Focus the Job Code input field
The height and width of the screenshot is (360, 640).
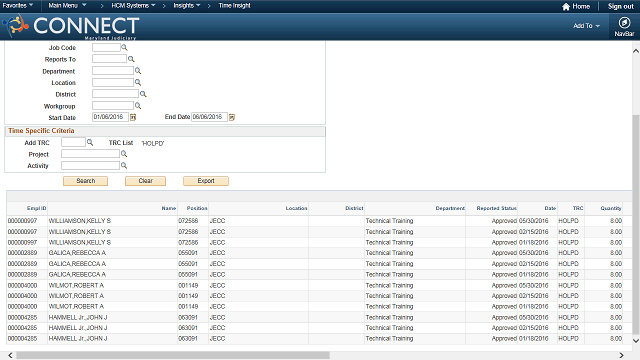pyautogui.click(x=106, y=47)
